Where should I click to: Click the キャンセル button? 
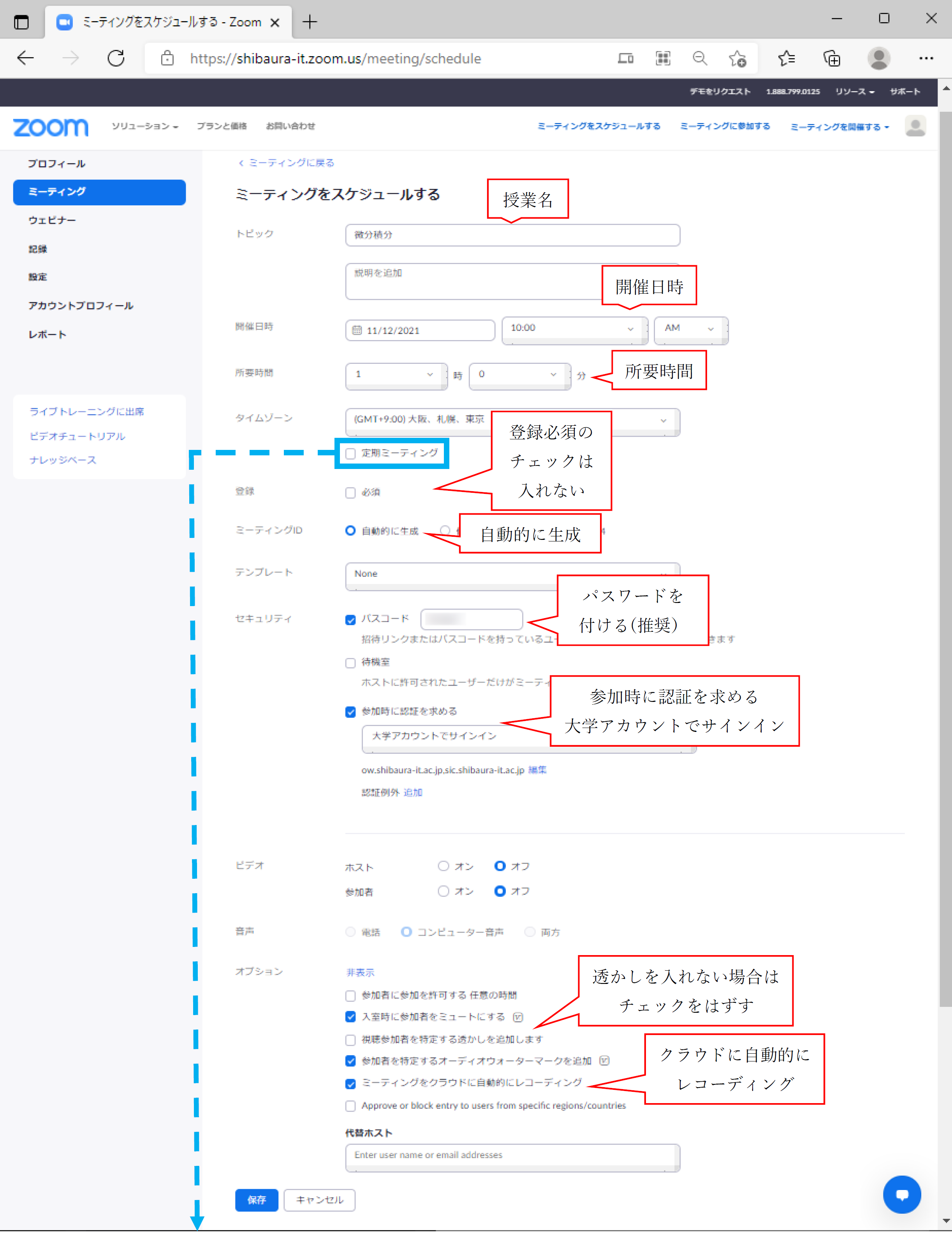[x=320, y=1200]
